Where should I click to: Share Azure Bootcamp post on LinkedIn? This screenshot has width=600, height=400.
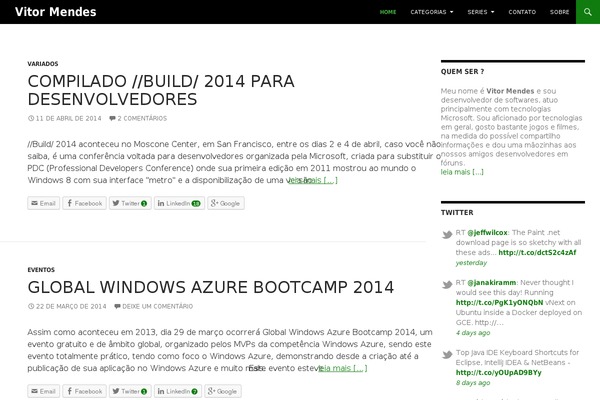178,391
